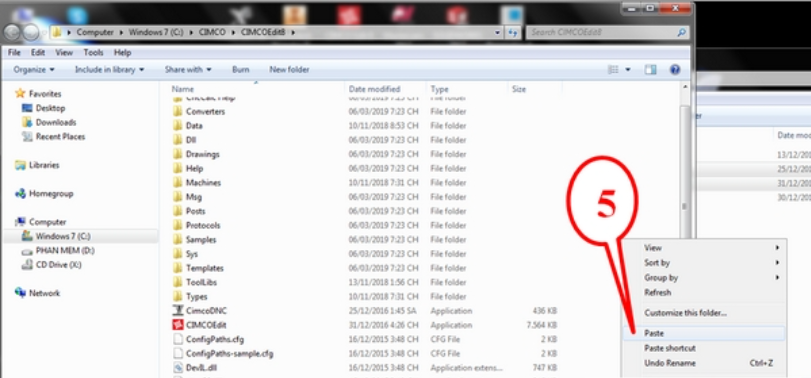Select the CIMCOEdit application icon
The width and height of the screenshot is (811, 378).
click(177, 325)
